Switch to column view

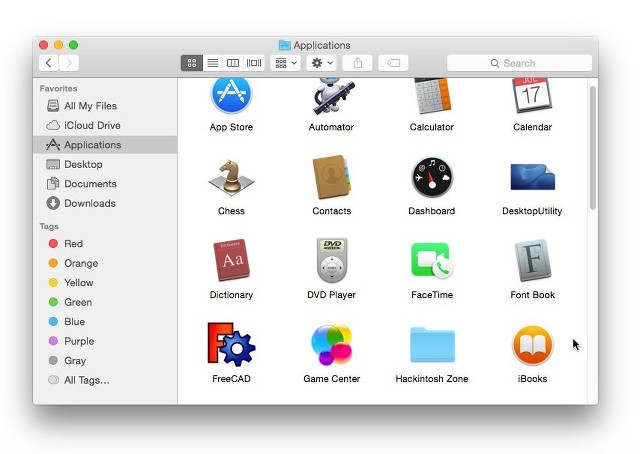pos(233,63)
